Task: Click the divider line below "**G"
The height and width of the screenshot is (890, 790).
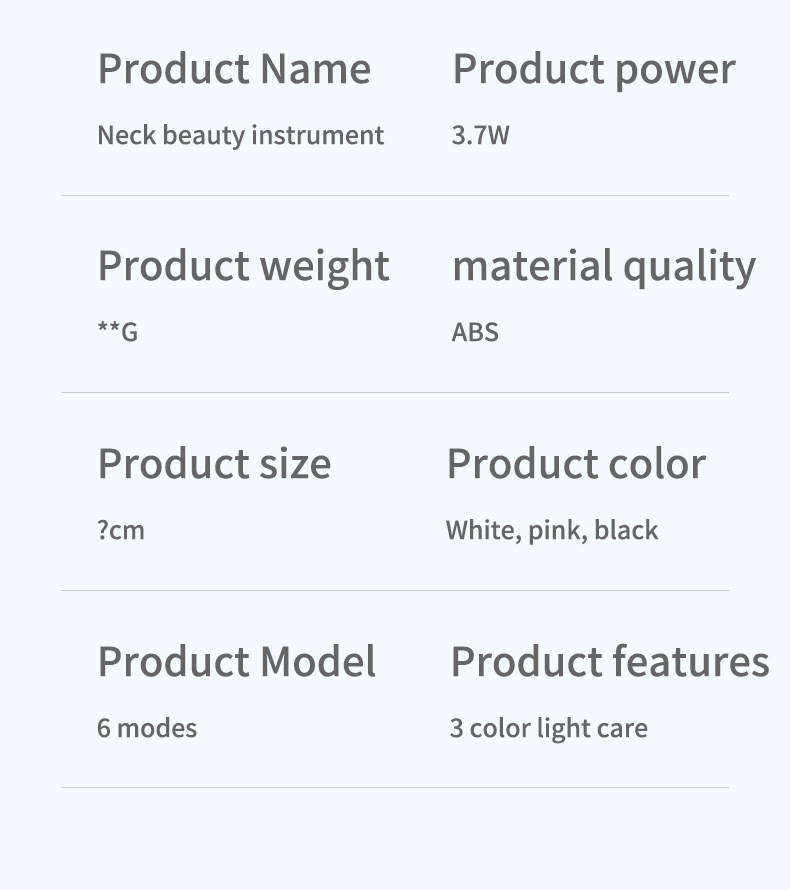Action: click(x=394, y=393)
